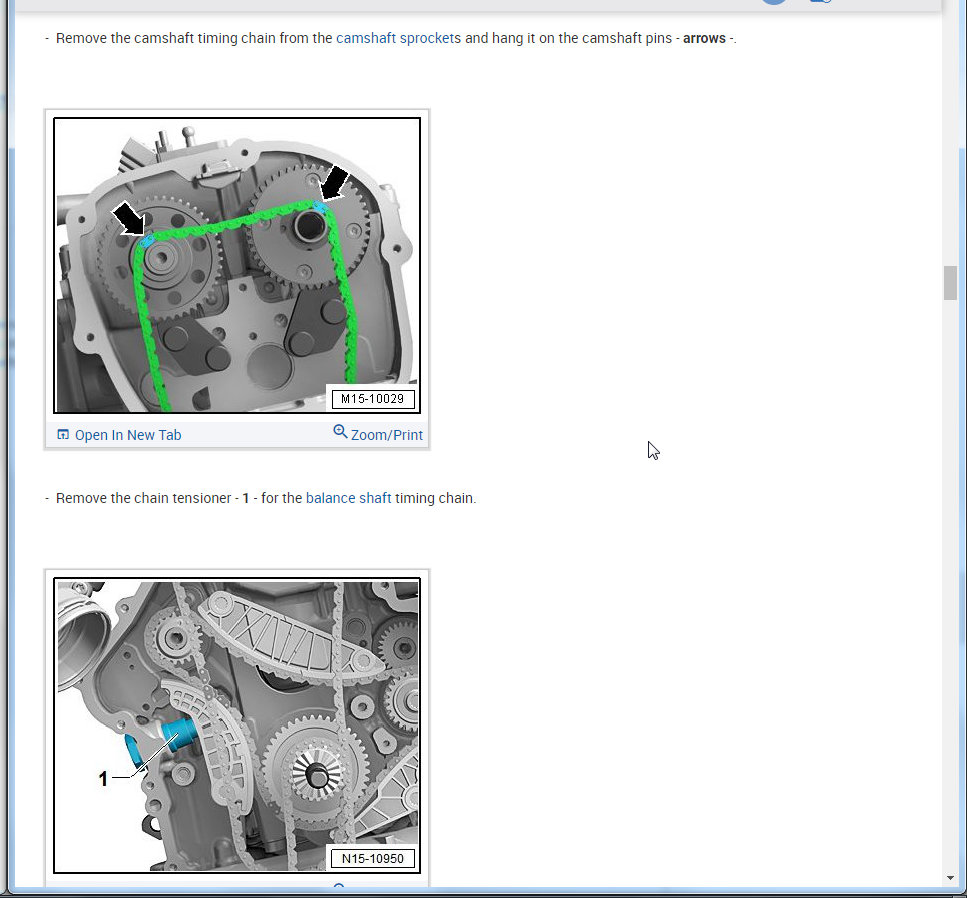Click the M15-10029 reference label

(372, 399)
